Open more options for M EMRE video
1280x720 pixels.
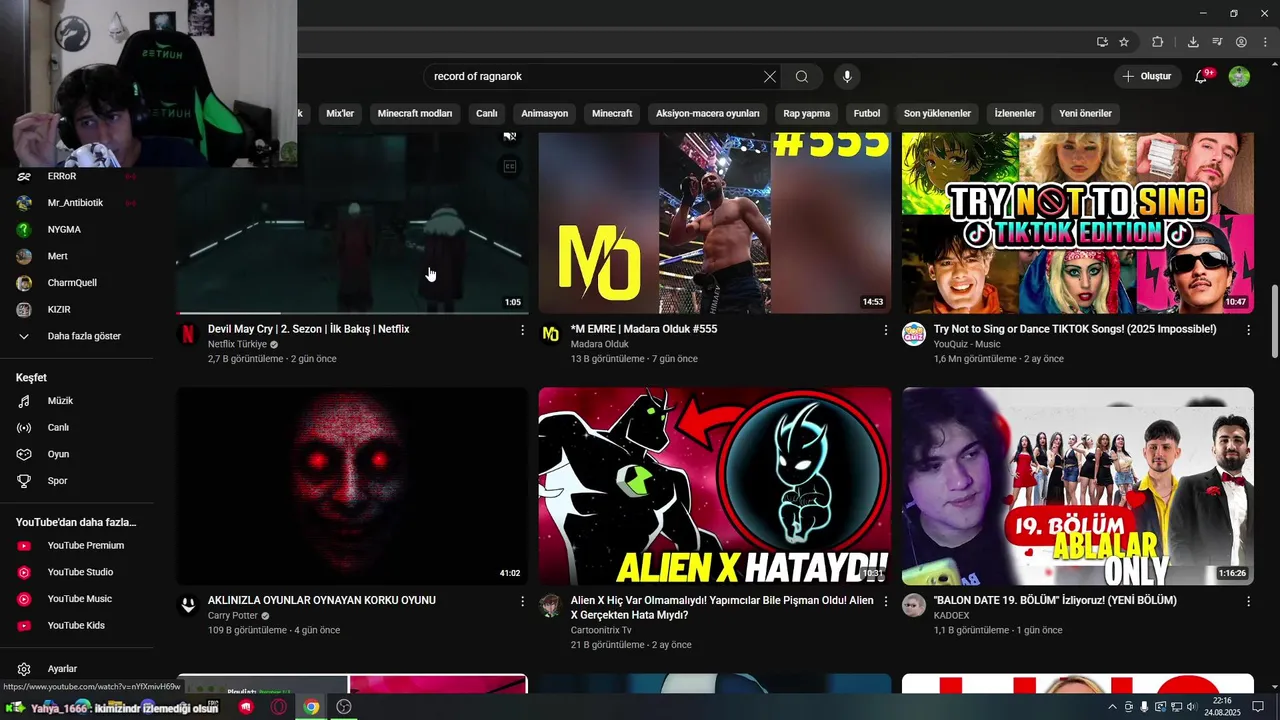[x=885, y=329]
